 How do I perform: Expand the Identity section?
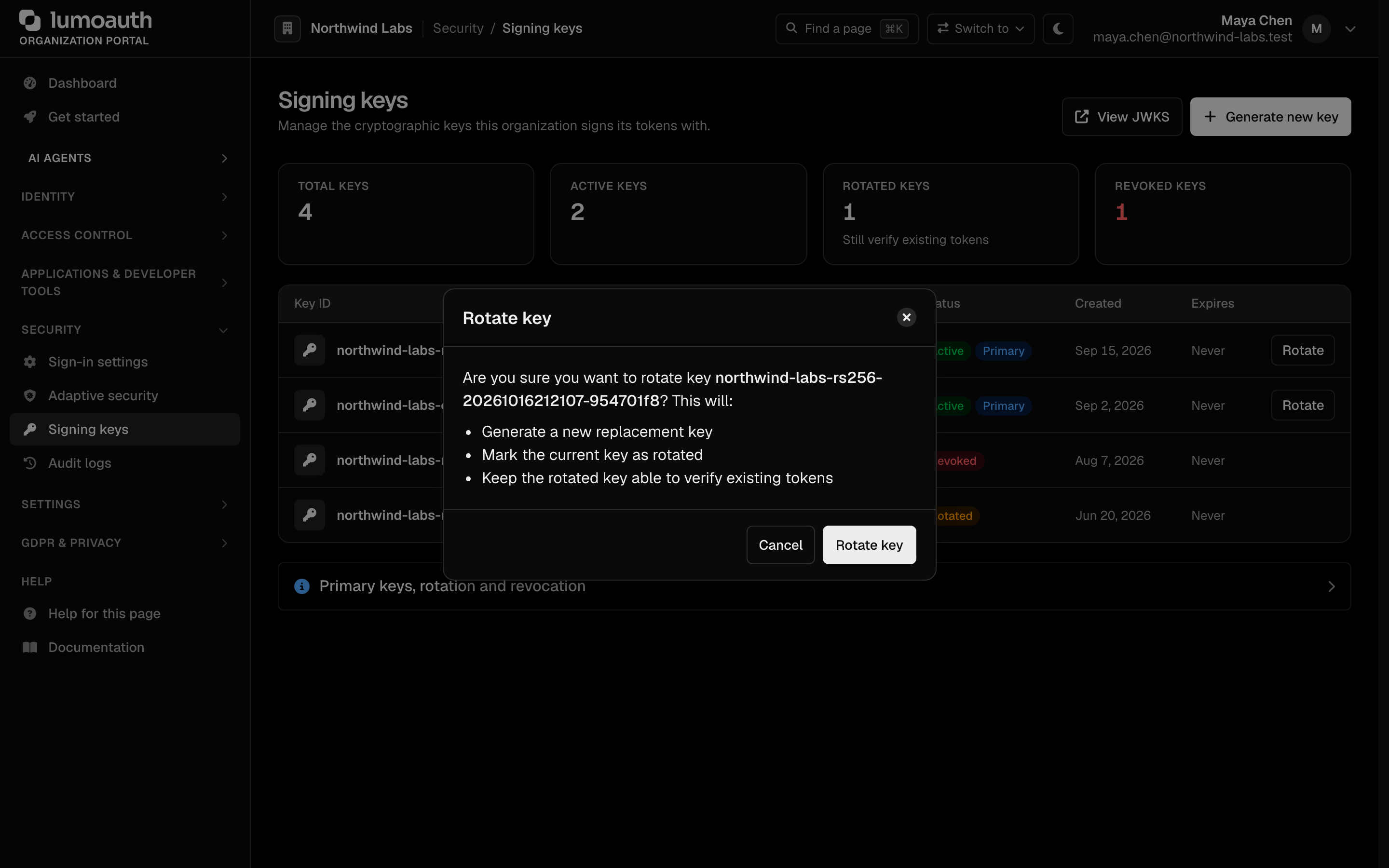click(124, 197)
